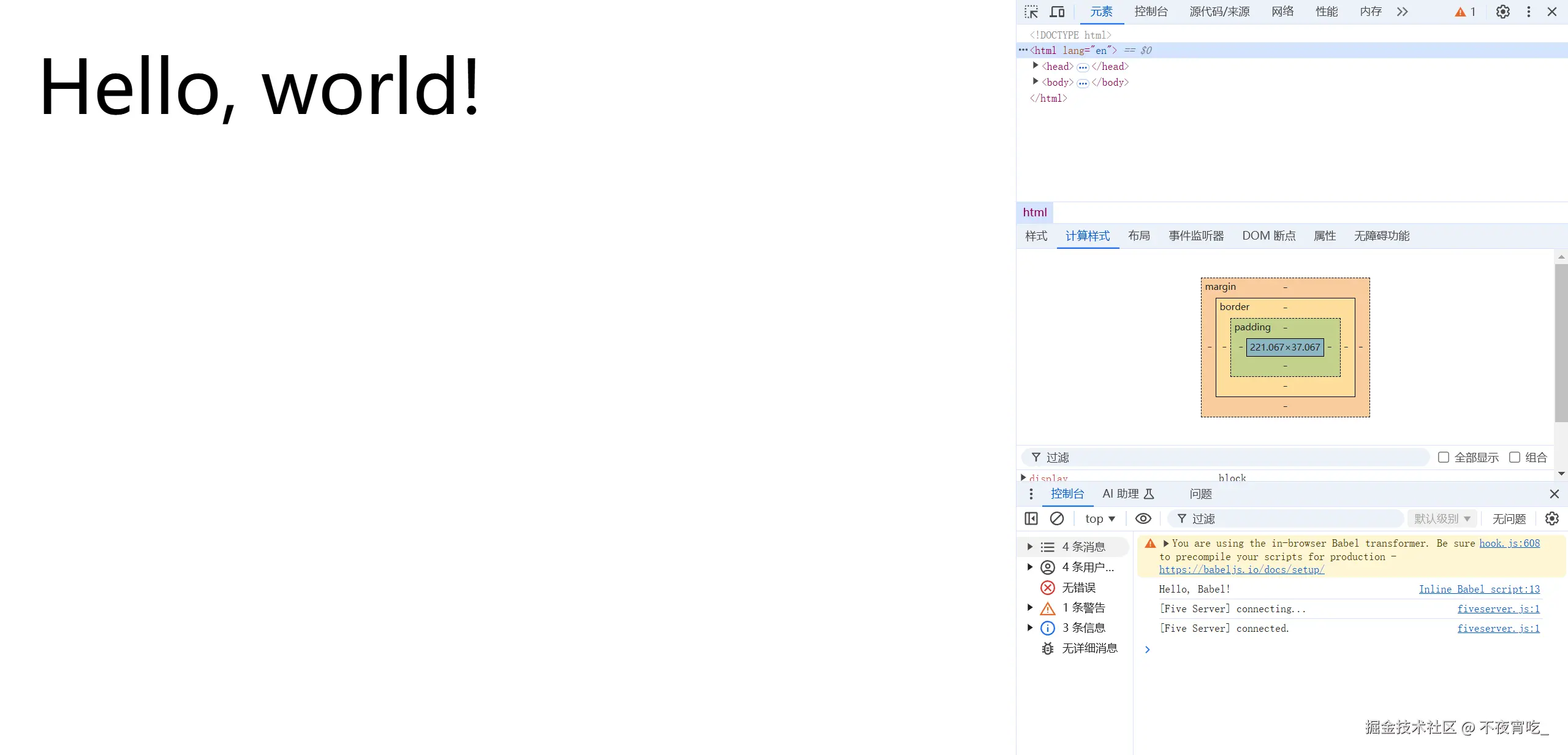The width and height of the screenshot is (1568, 755).
Task: Activate the inspect element picker icon
Action: pos(1031,12)
